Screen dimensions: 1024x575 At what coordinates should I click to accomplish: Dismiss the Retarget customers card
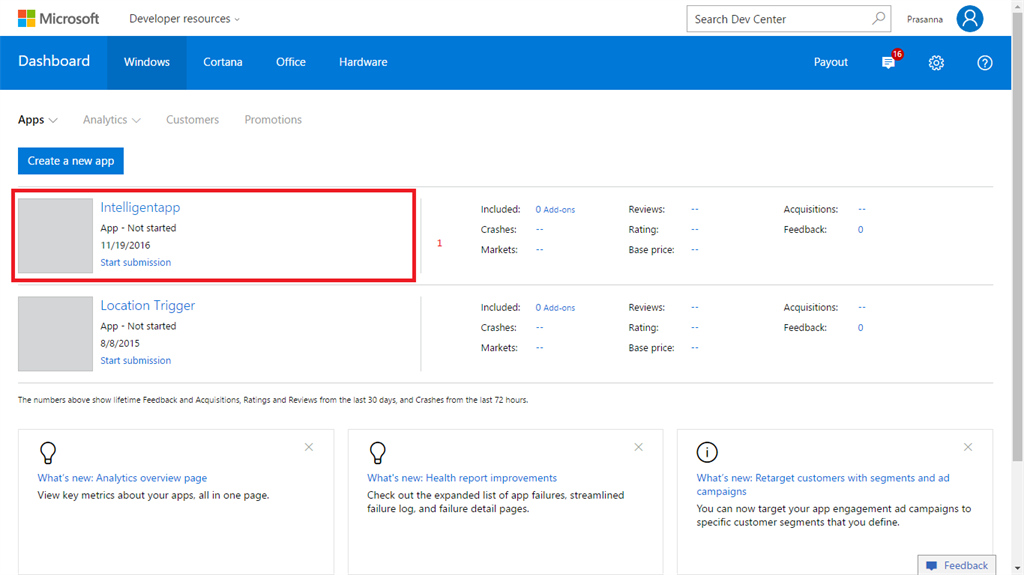coord(967,447)
